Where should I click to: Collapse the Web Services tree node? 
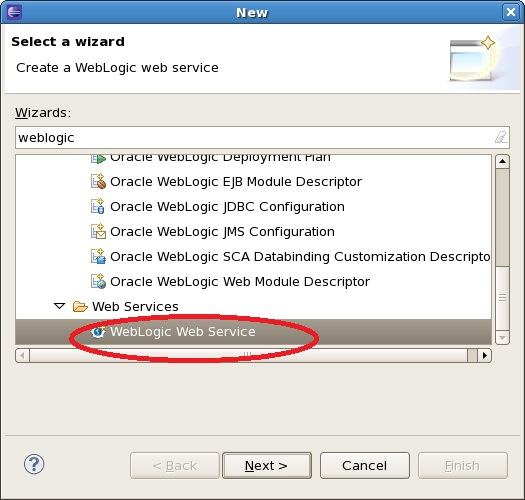60,306
